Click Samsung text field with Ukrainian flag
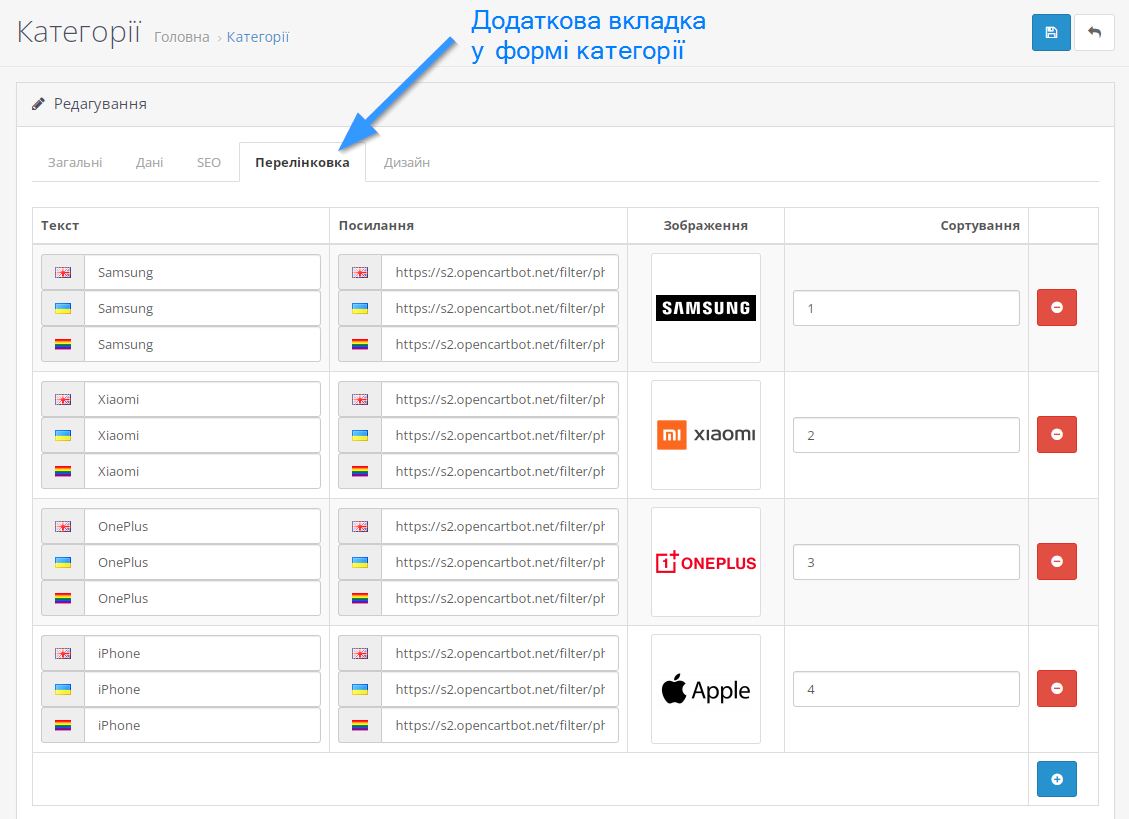The height and width of the screenshot is (819, 1129). point(202,308)
